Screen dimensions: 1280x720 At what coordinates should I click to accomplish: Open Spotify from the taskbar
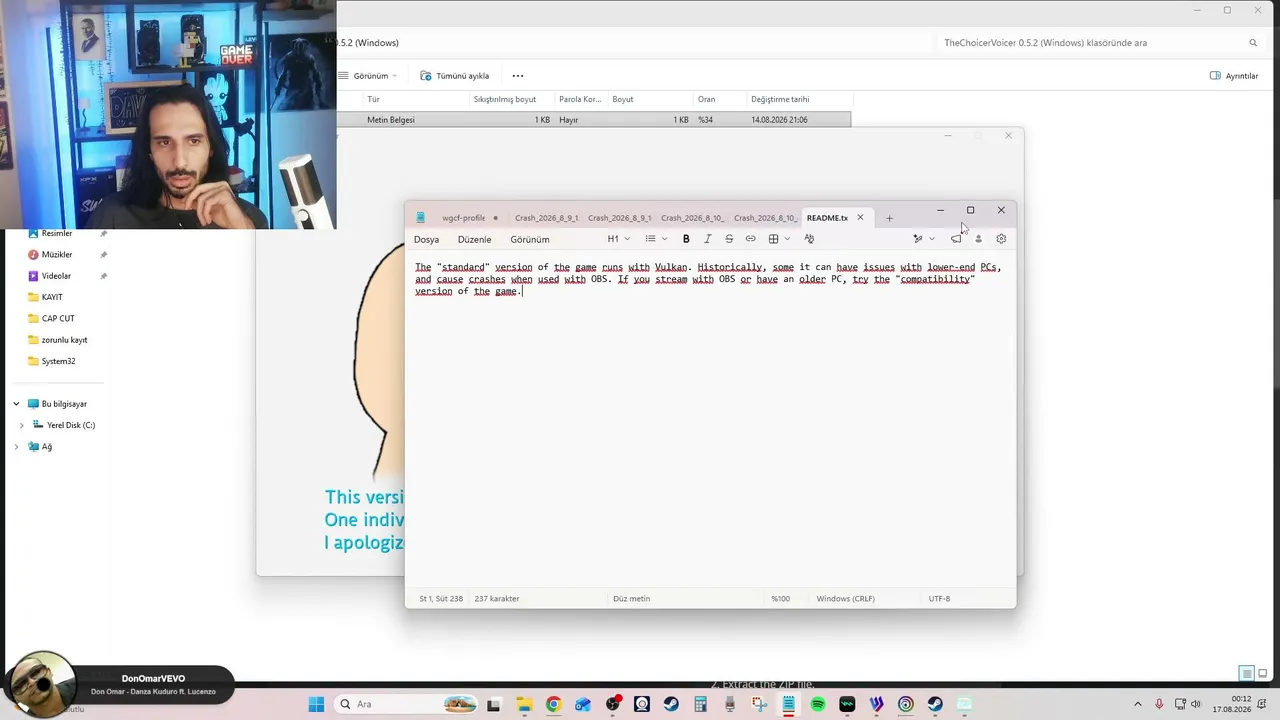tap(818, 704)
